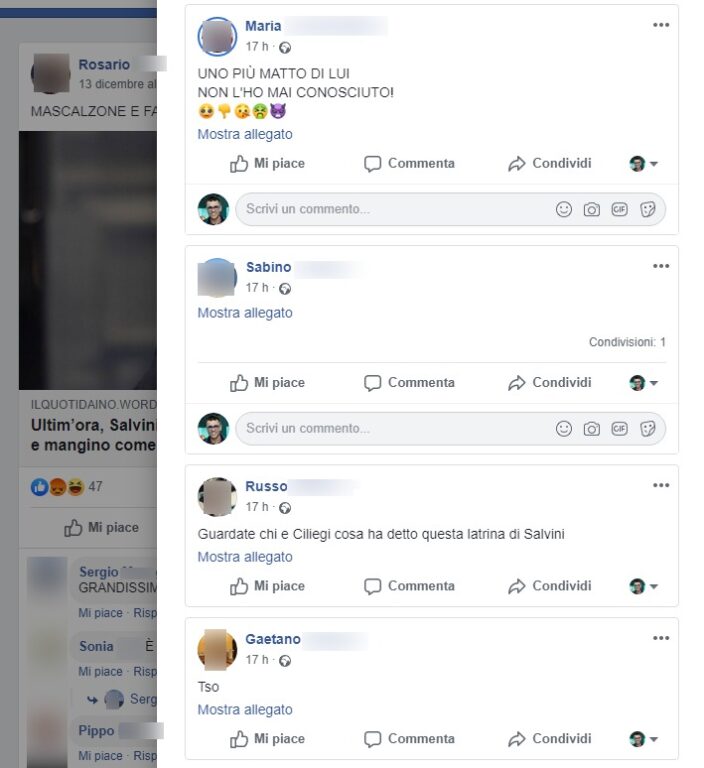The height and width of the screenshot is (768, 704).
Task: View Condivisioni: 1 count on Sabino's post
Action: 627,342
